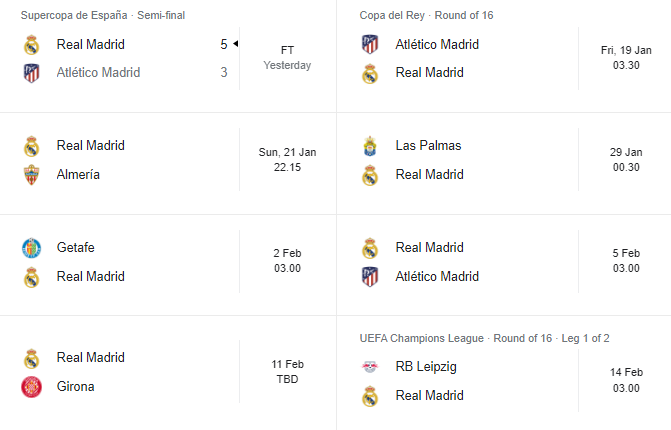Open the 5 Feb Atlético Madrid fixture time

coord(626,261)
